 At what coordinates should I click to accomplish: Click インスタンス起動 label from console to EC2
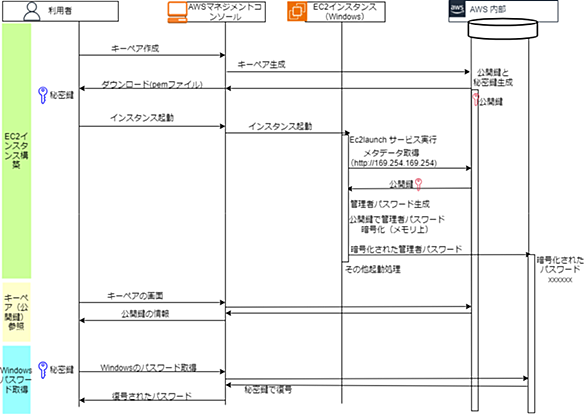tap(280, 126)
